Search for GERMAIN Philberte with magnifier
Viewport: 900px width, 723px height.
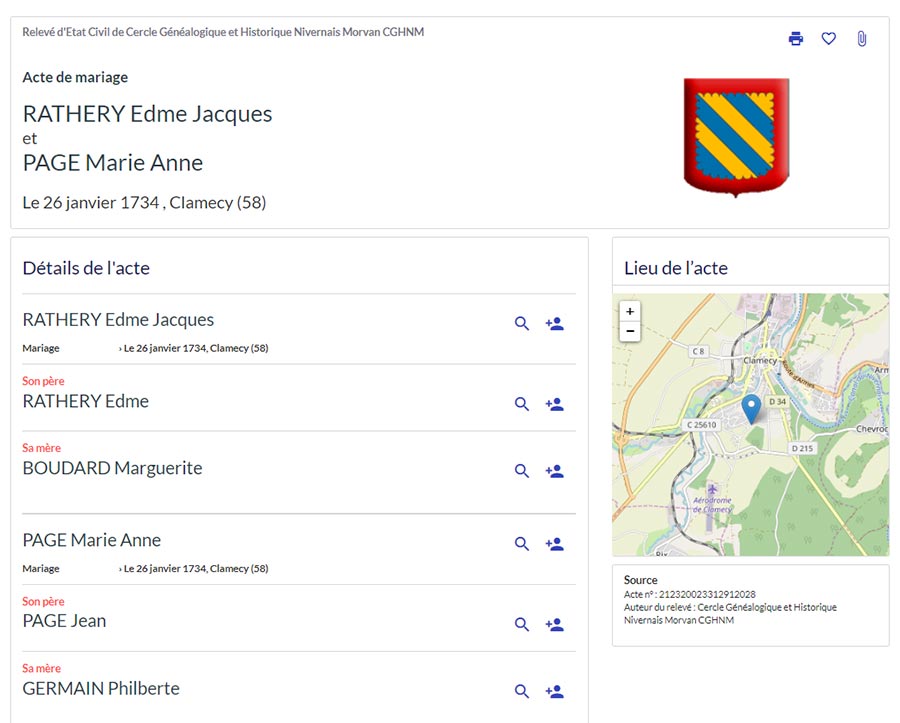[521, 691]
